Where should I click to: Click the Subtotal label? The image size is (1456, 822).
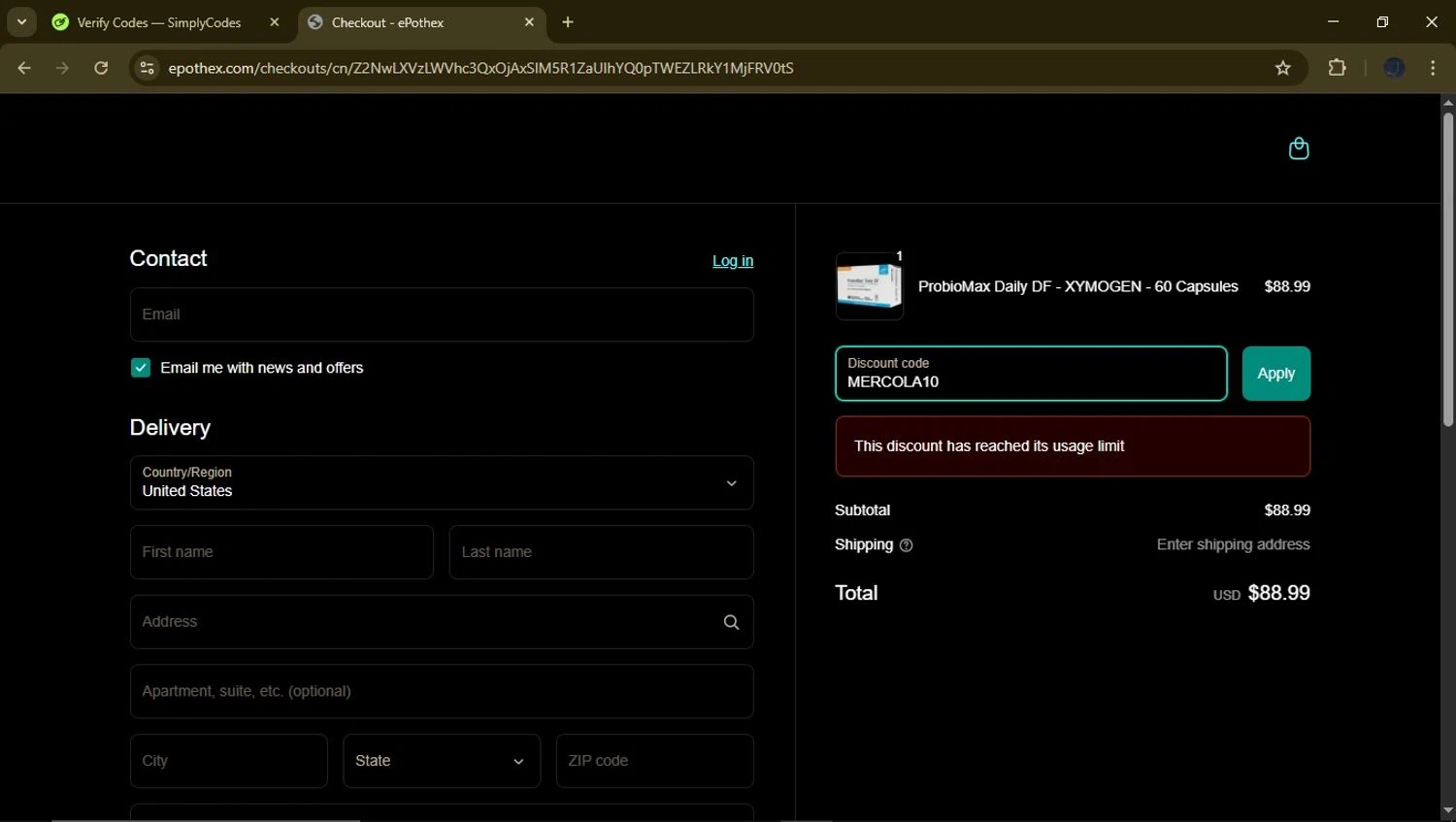click(862, 510)
